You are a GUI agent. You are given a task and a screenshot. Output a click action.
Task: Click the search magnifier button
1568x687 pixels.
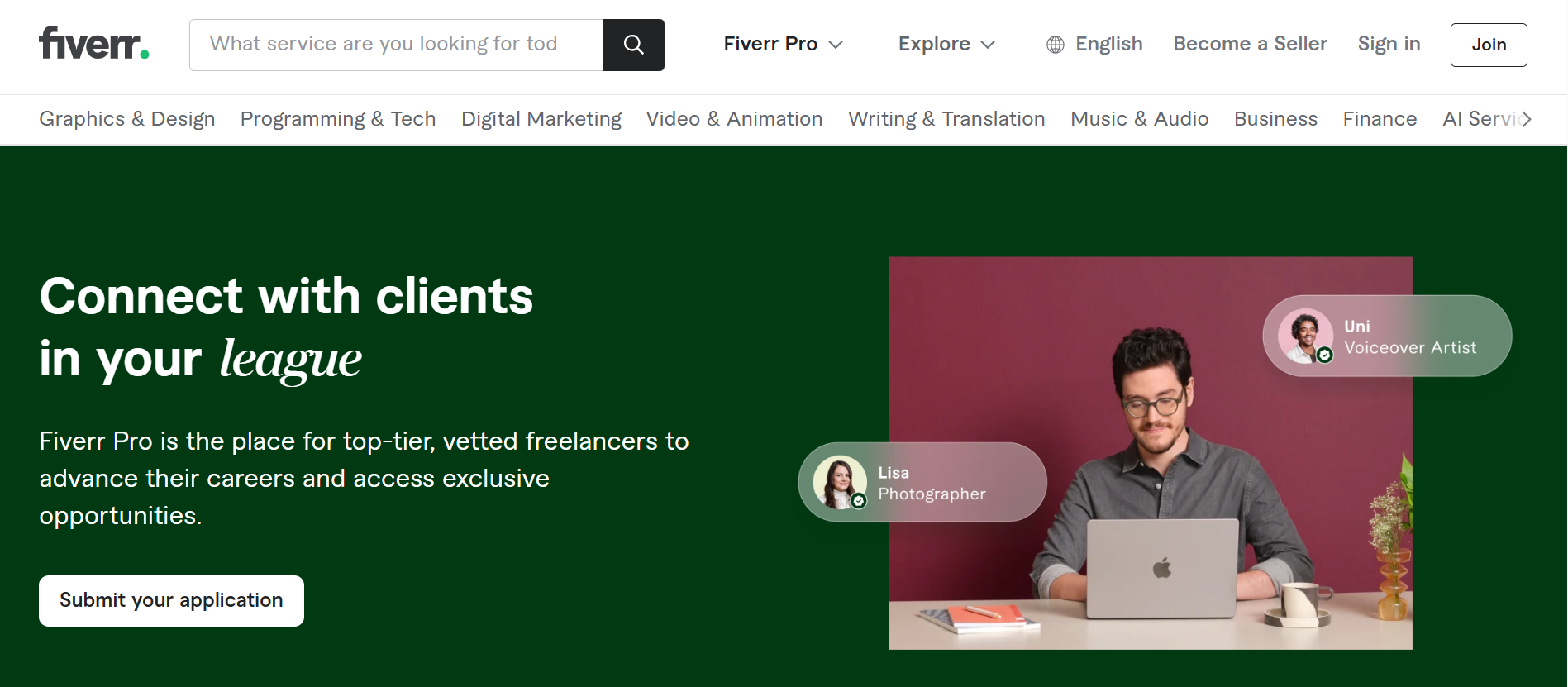(x=634, y=45)
